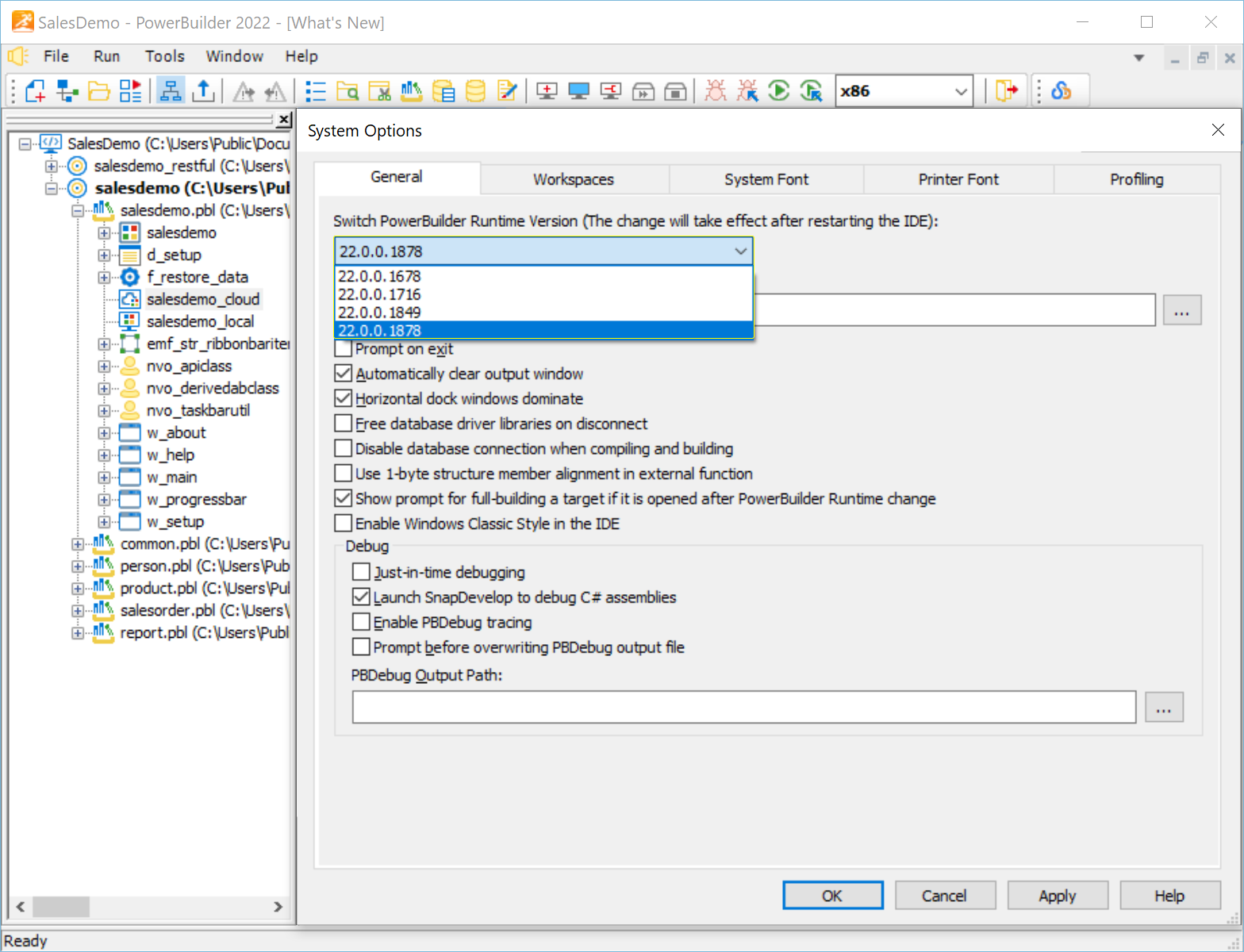
Task: Check Prompt before overwriting PBDebug output file
Action: (x=361, y=647)
